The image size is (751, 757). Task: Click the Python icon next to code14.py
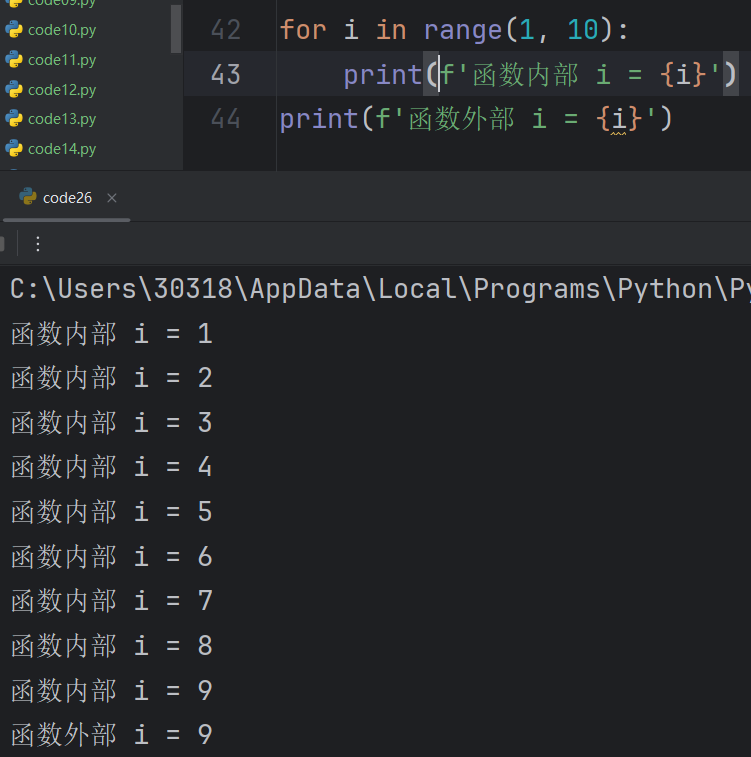coord(14,148)
